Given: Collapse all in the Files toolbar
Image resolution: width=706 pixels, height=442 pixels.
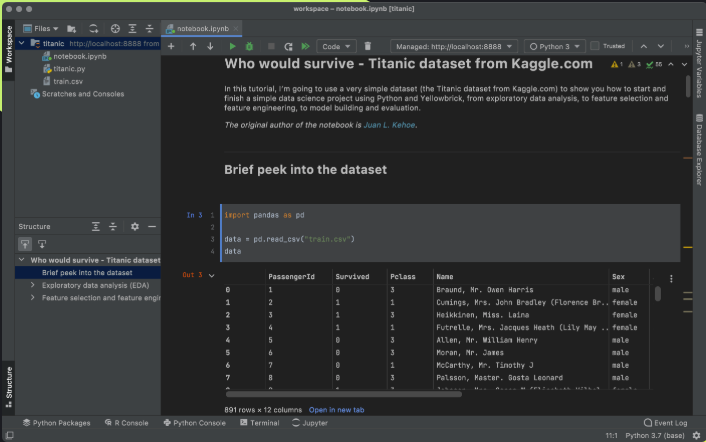Looking at the screenshot, I should click(x=149, y=29).
